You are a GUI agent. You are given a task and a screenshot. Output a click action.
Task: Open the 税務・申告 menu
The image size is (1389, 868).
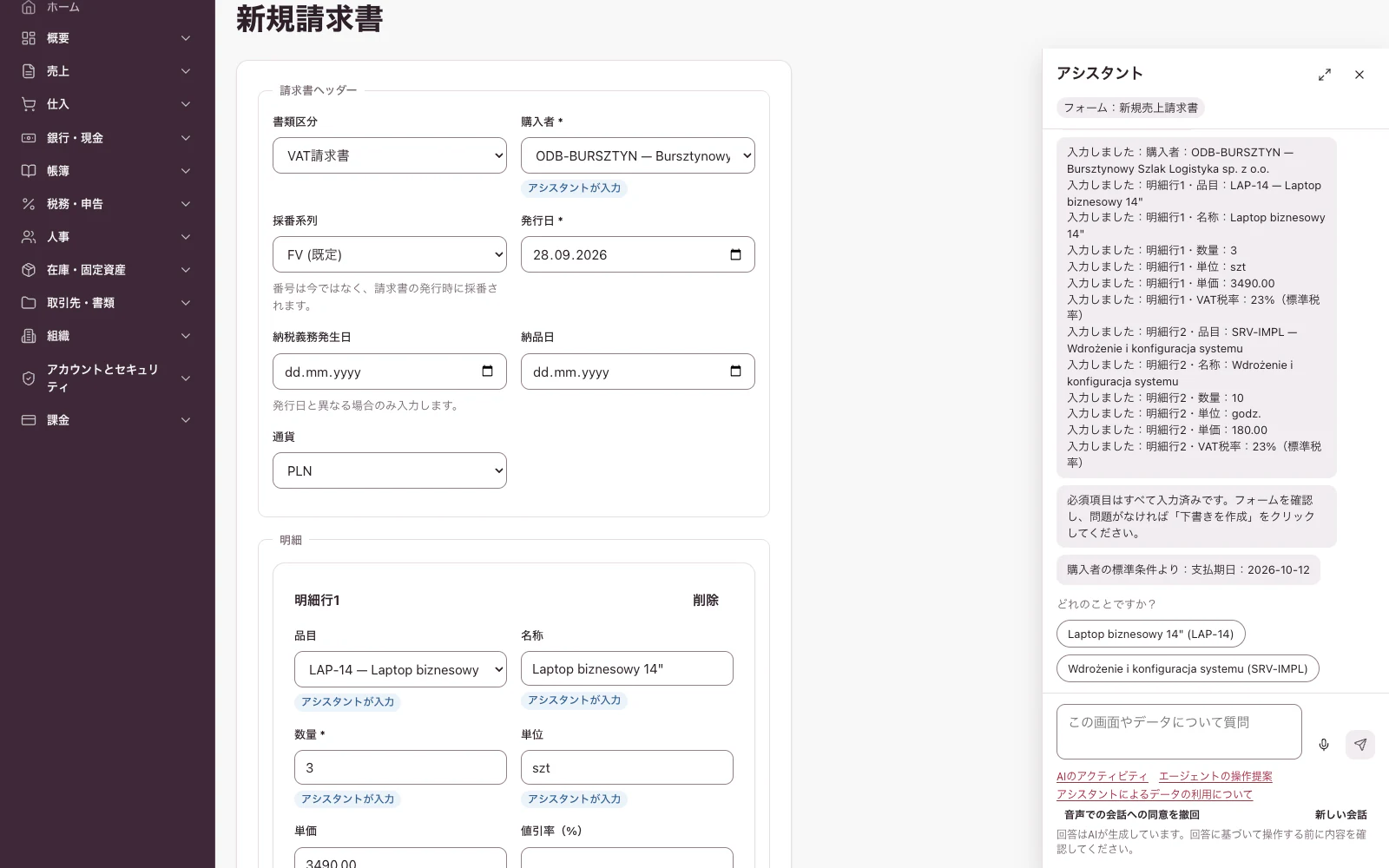[x=108, y=204]
